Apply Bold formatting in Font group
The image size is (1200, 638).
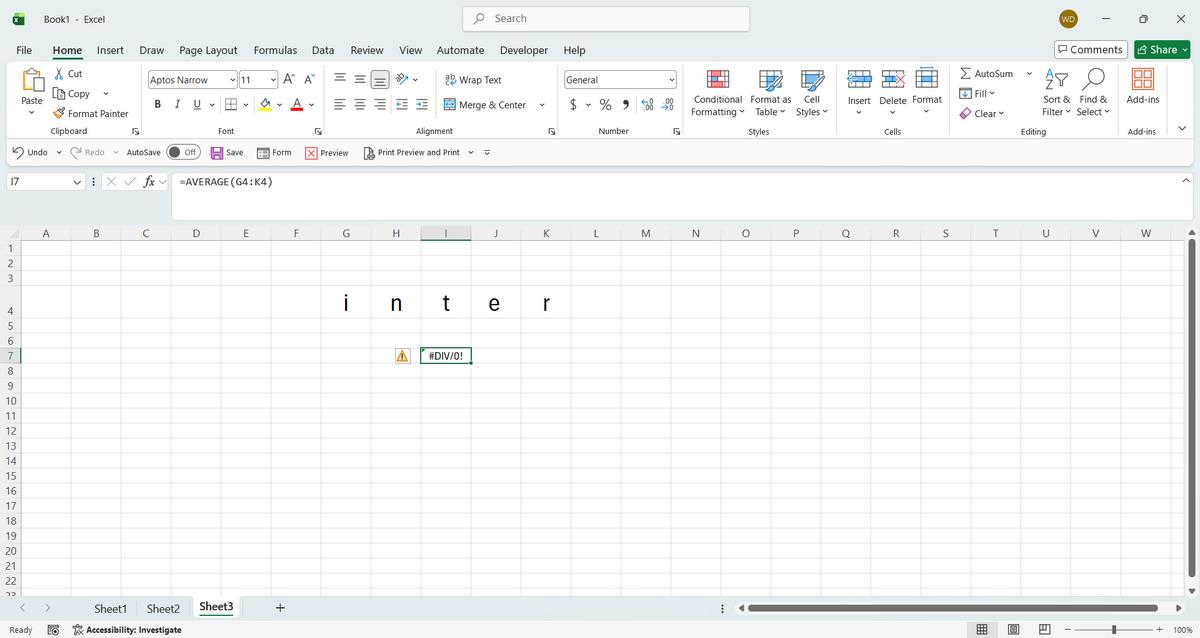(158, 105)
